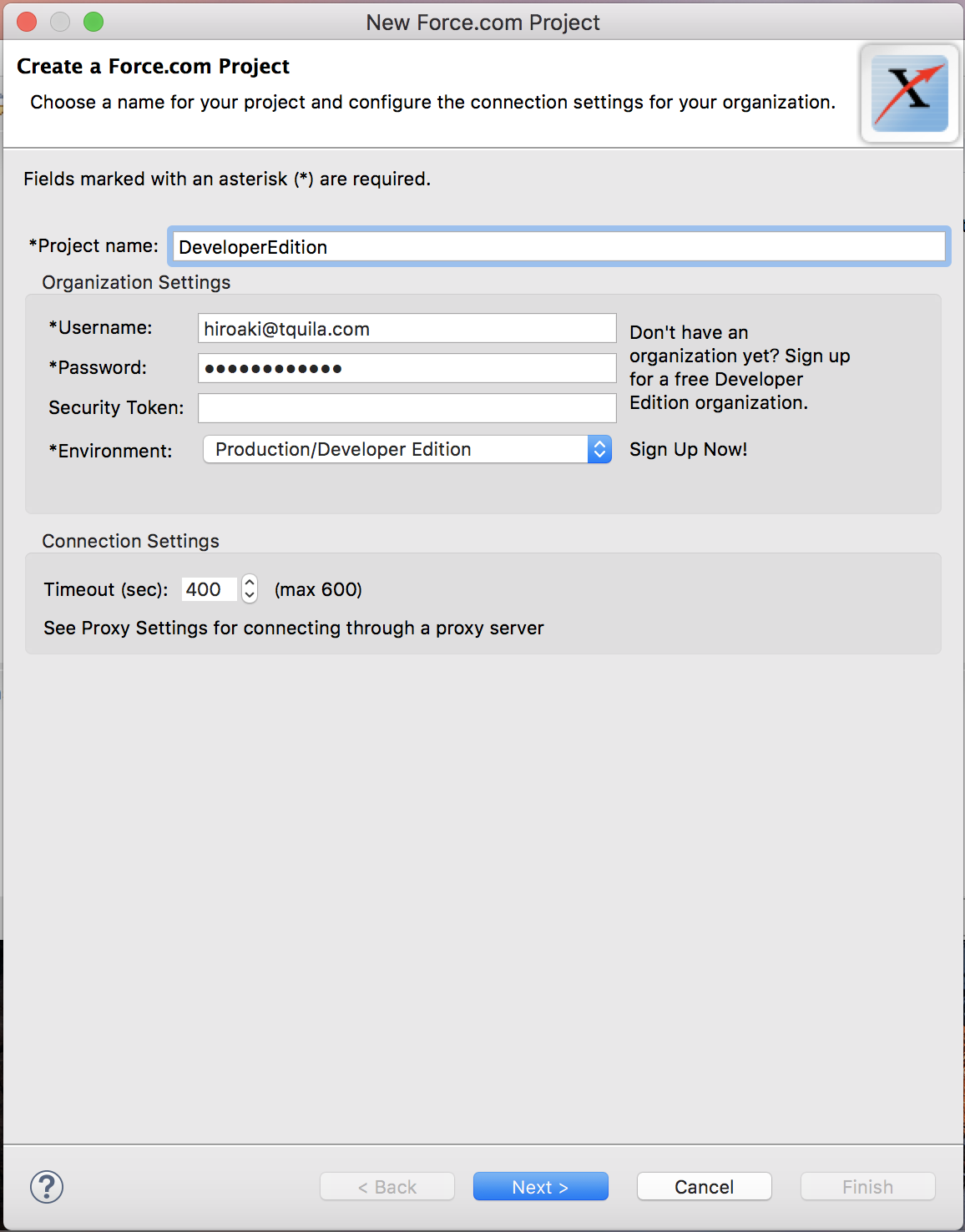Click the Sign Up Now! link

[689, 449]
